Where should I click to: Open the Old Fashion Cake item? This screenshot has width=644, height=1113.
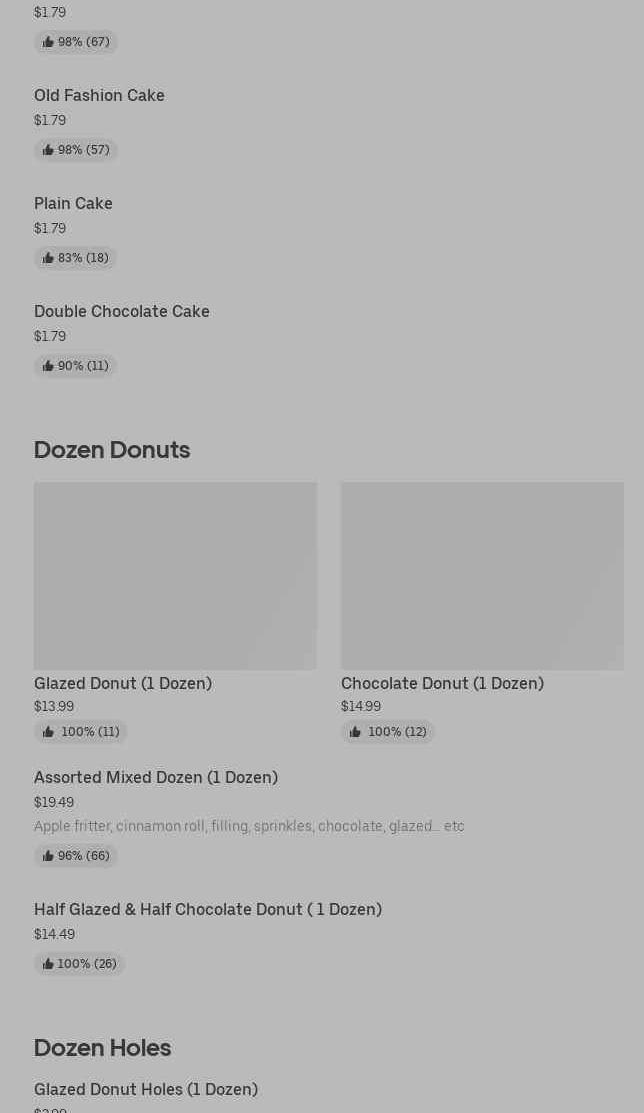(99, 96)
